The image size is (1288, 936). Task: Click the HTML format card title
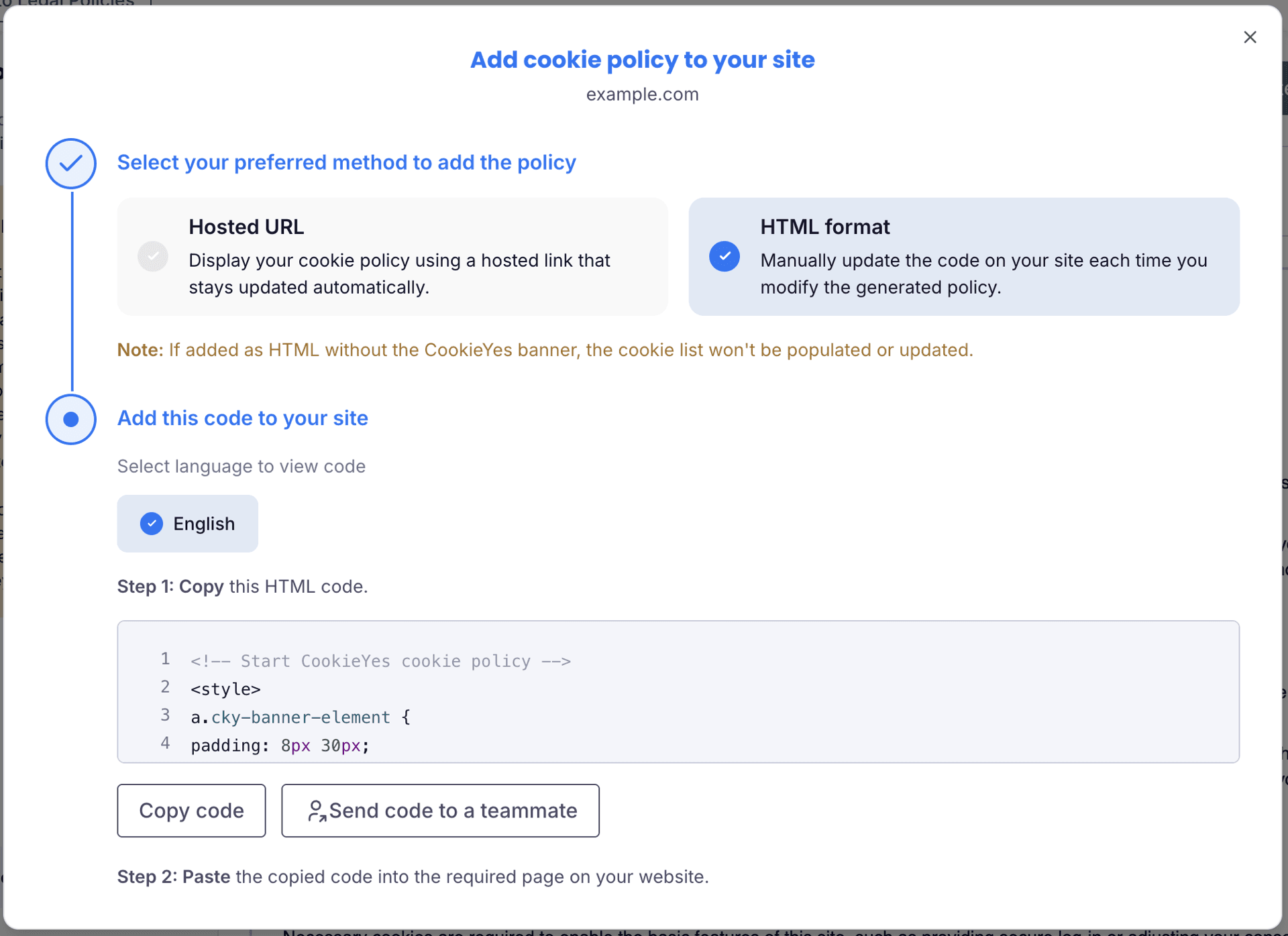[x=825, y=227]
